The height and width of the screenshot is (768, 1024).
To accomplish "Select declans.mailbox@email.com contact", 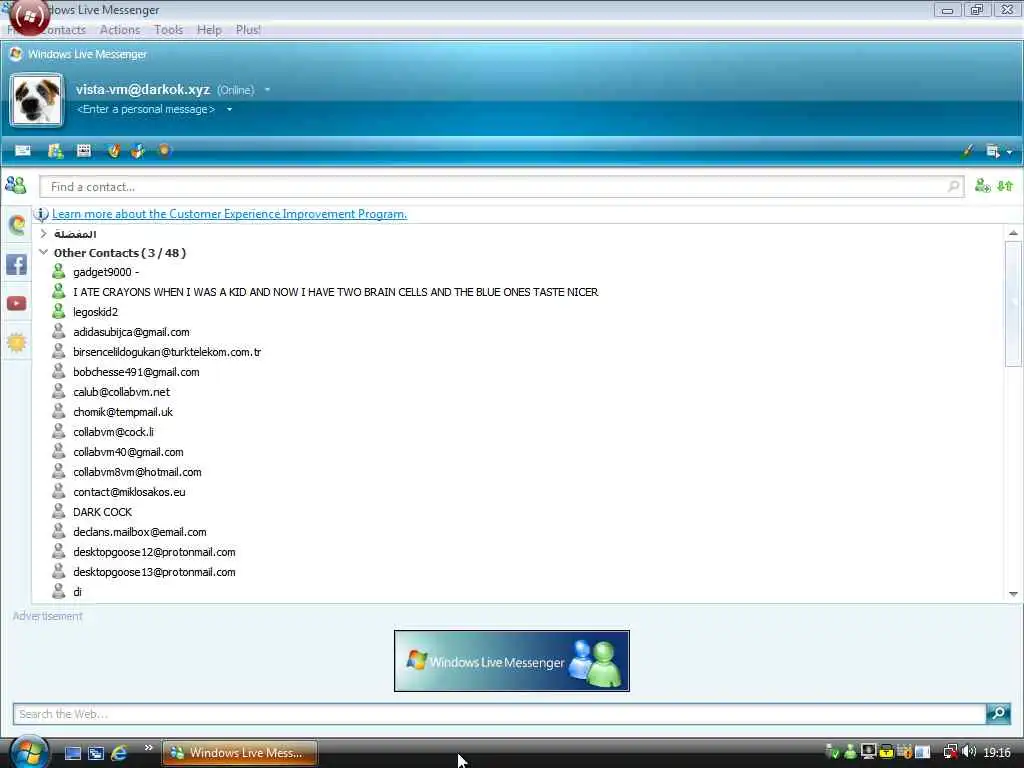I will 140,532.
